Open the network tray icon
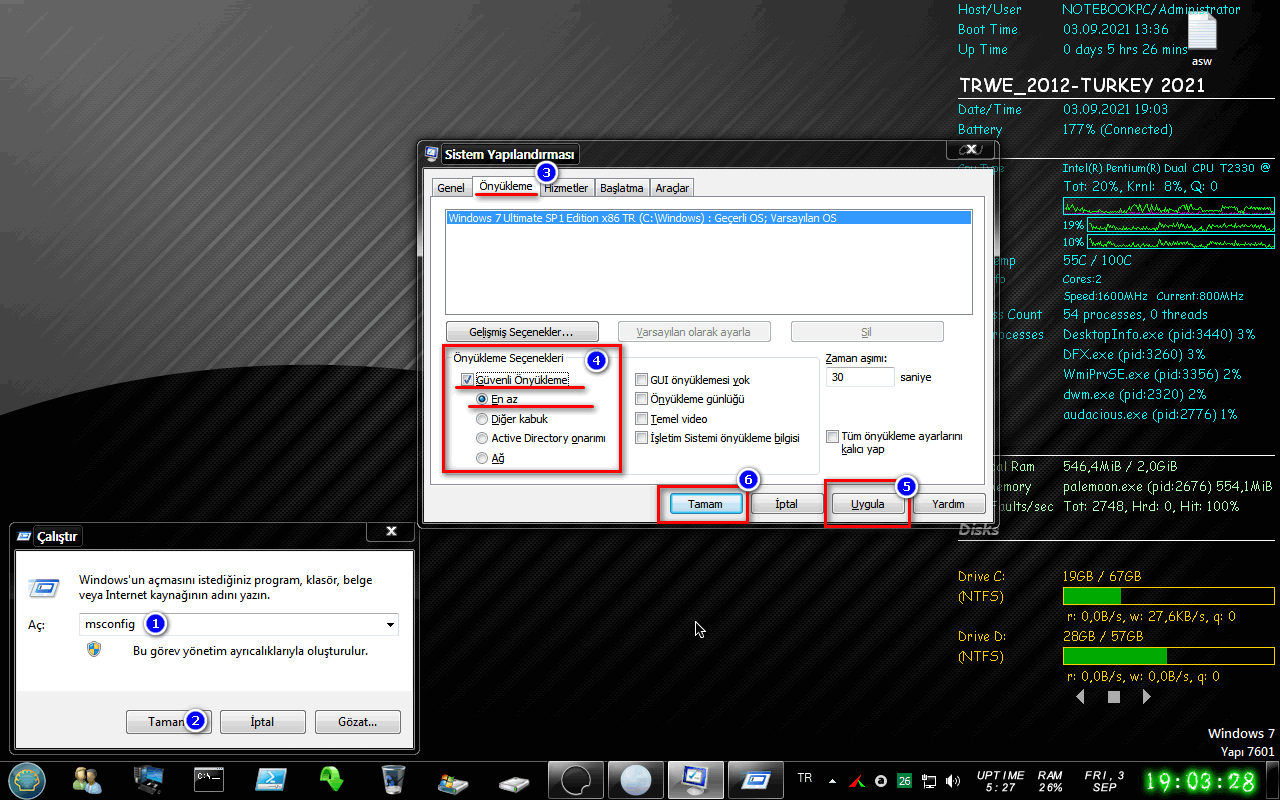Viewport: 1280px width, 800px height. [929, 780]
